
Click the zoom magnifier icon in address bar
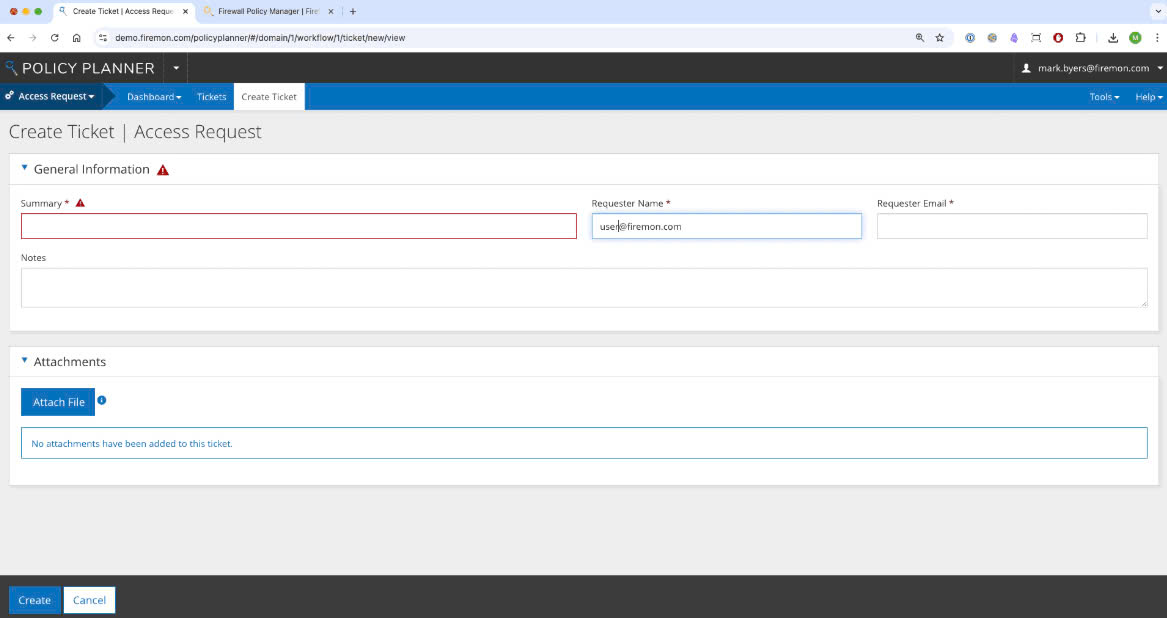919,38
